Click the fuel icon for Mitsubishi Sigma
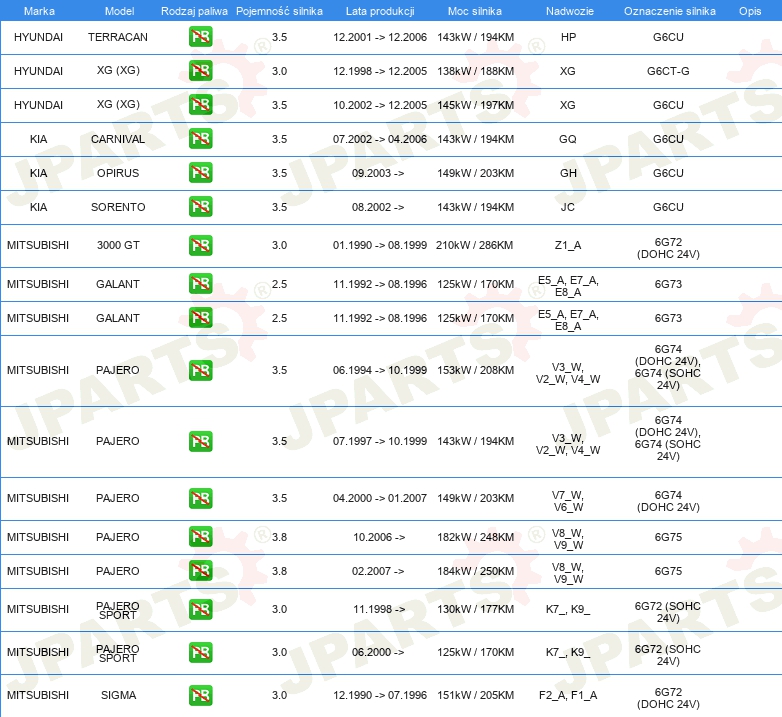The image size is (782, 717). 200,695
